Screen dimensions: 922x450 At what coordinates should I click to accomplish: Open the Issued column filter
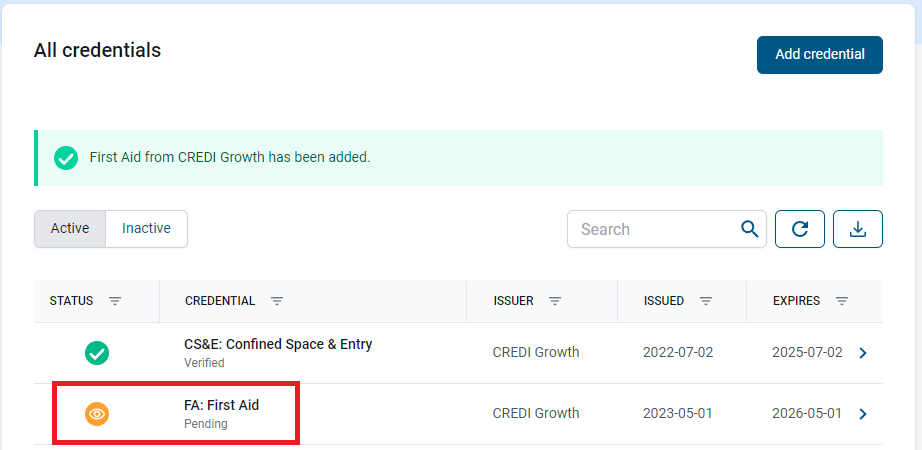click(x=706, y=301)
